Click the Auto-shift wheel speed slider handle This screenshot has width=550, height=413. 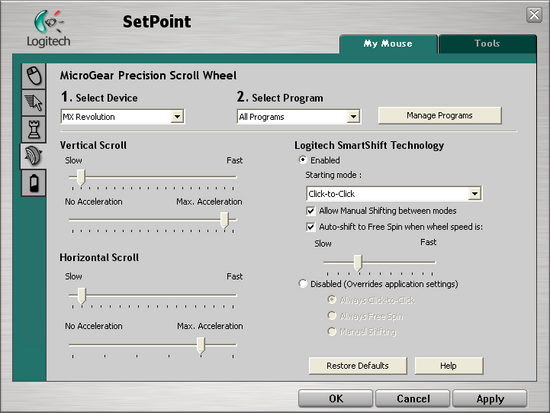click(x=358, y=263)
